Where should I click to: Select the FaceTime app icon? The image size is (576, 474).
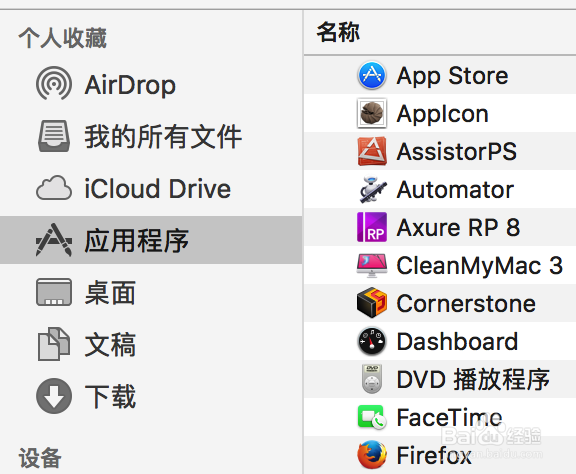(x=372, y=417)
